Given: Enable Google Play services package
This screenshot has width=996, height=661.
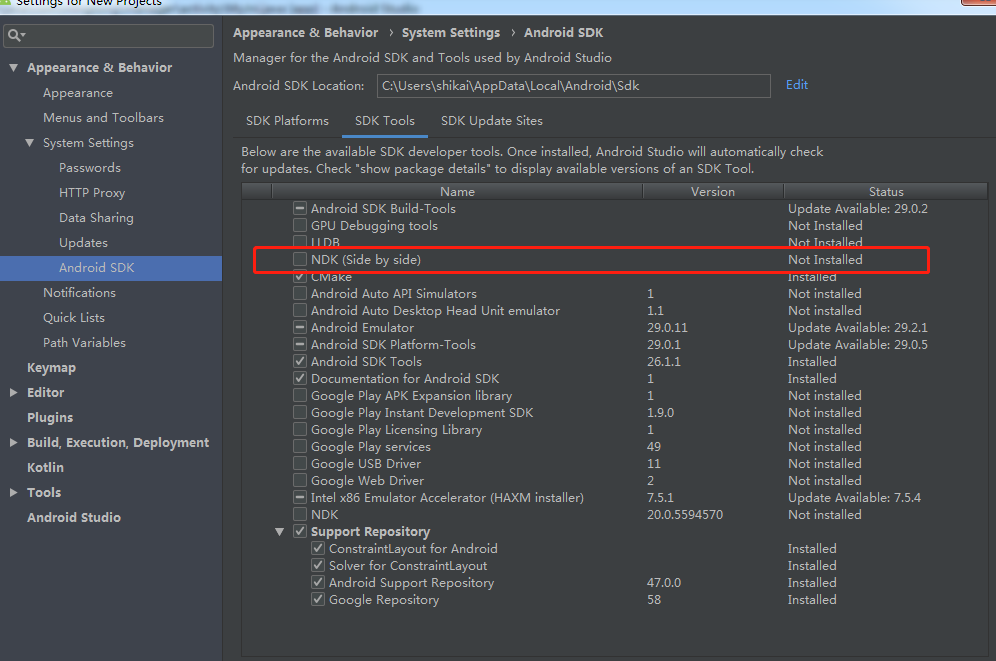Looking at the screenshot, I should point(300,446).
